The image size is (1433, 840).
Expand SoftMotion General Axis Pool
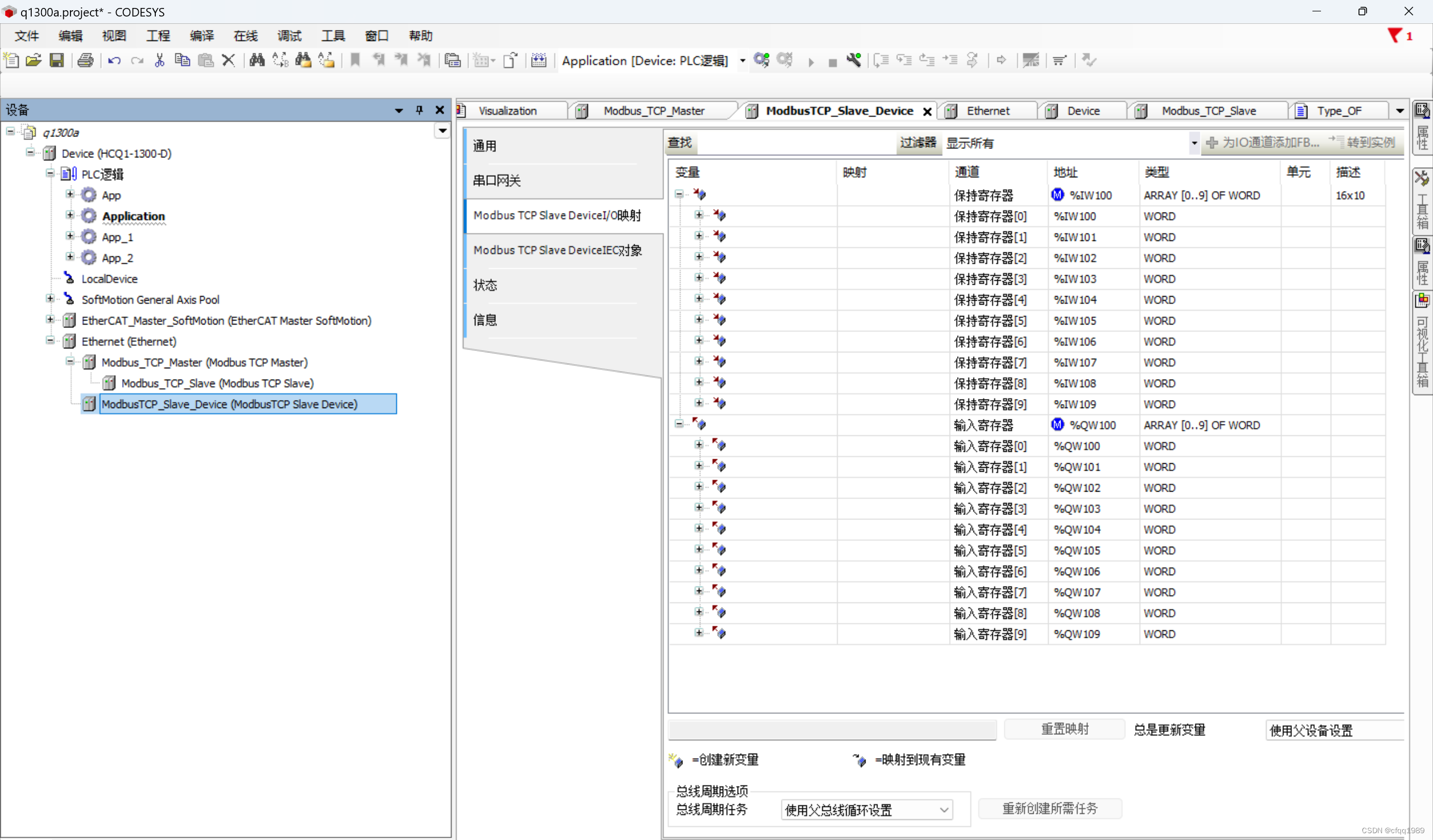coord(50,298)
